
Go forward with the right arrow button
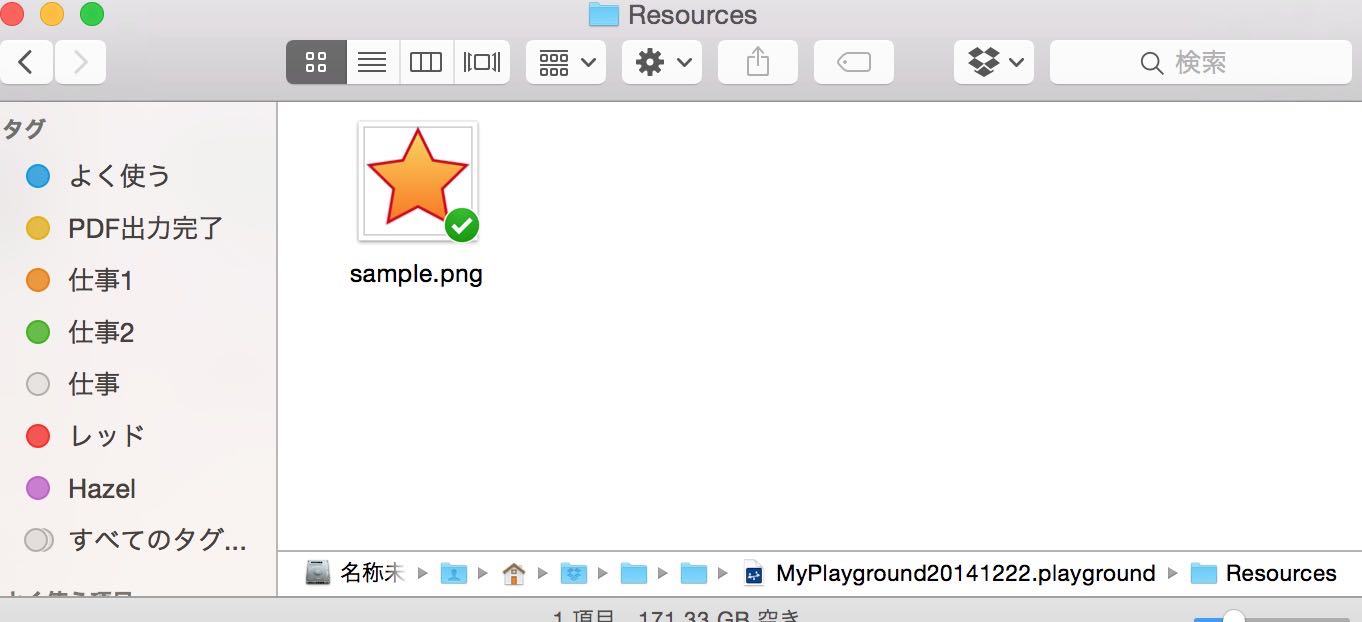pos(80,63)
